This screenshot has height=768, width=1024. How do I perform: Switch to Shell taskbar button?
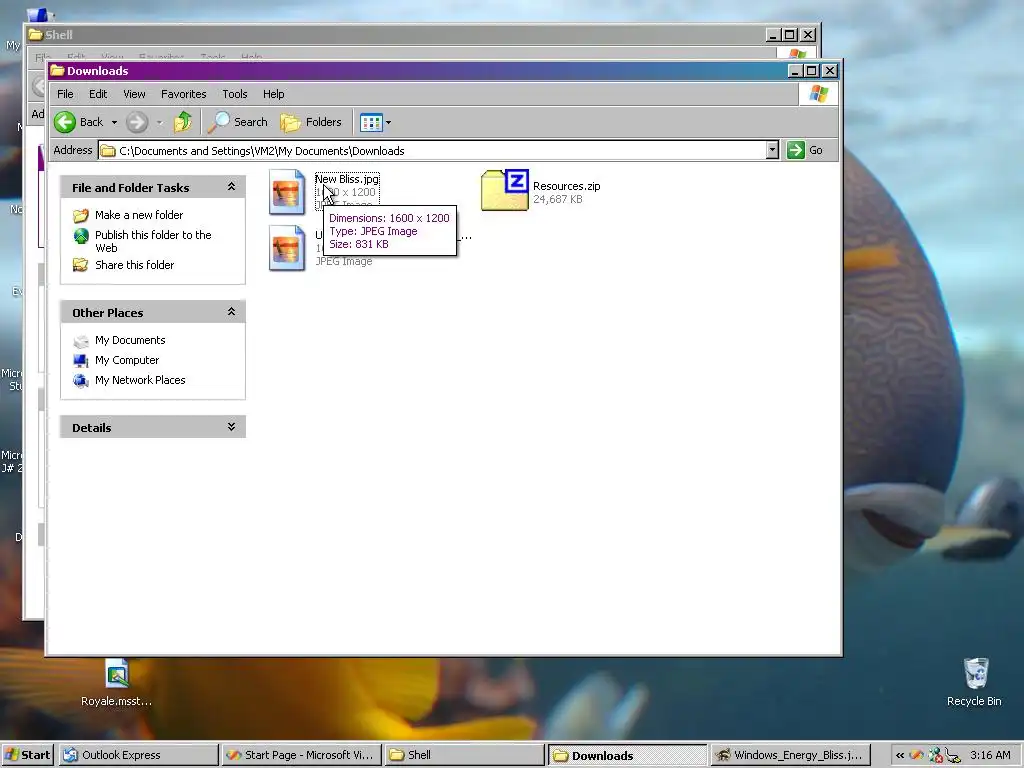coord(465,755)
